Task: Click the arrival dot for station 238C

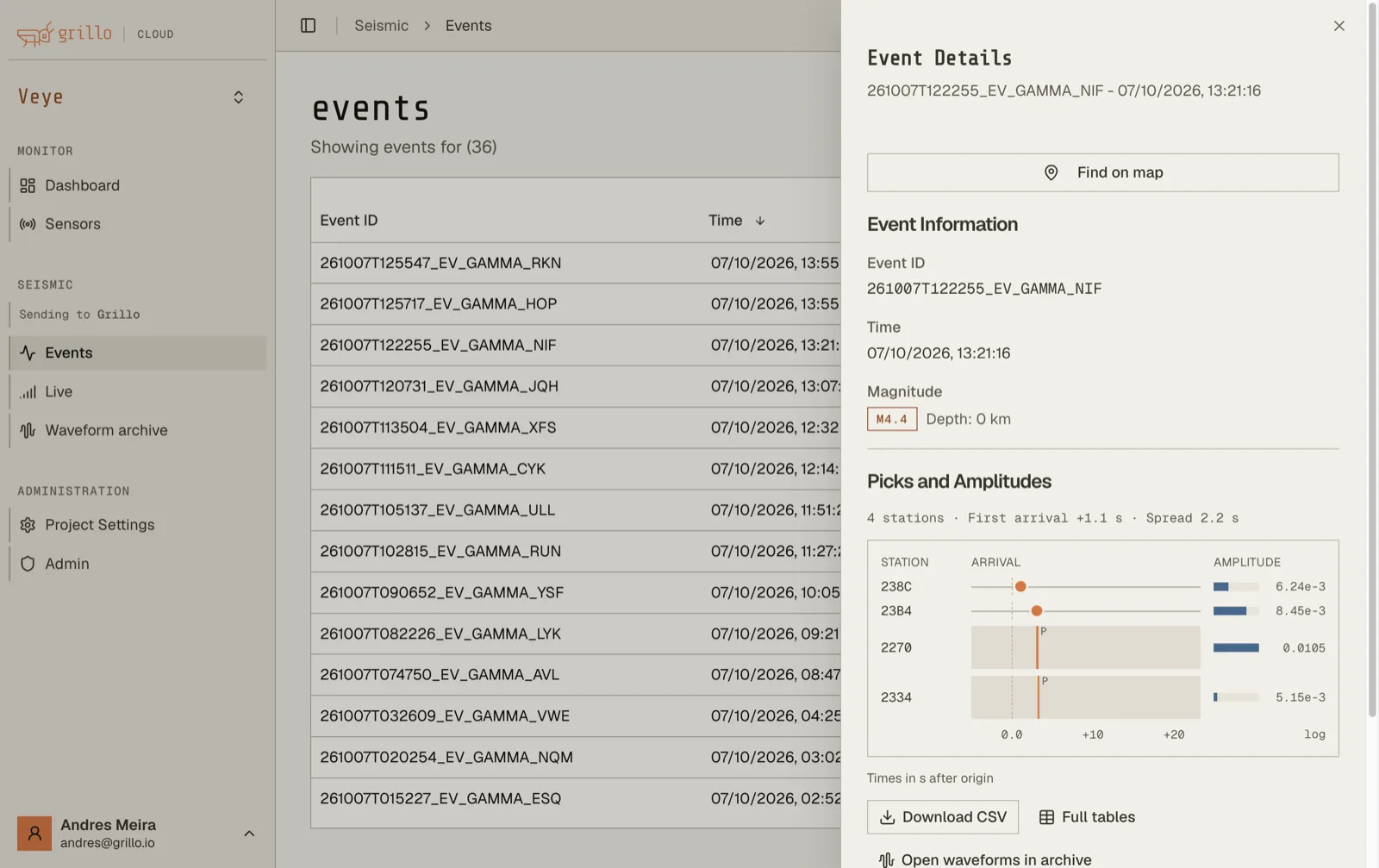Action: click(x=1020, y=586)
